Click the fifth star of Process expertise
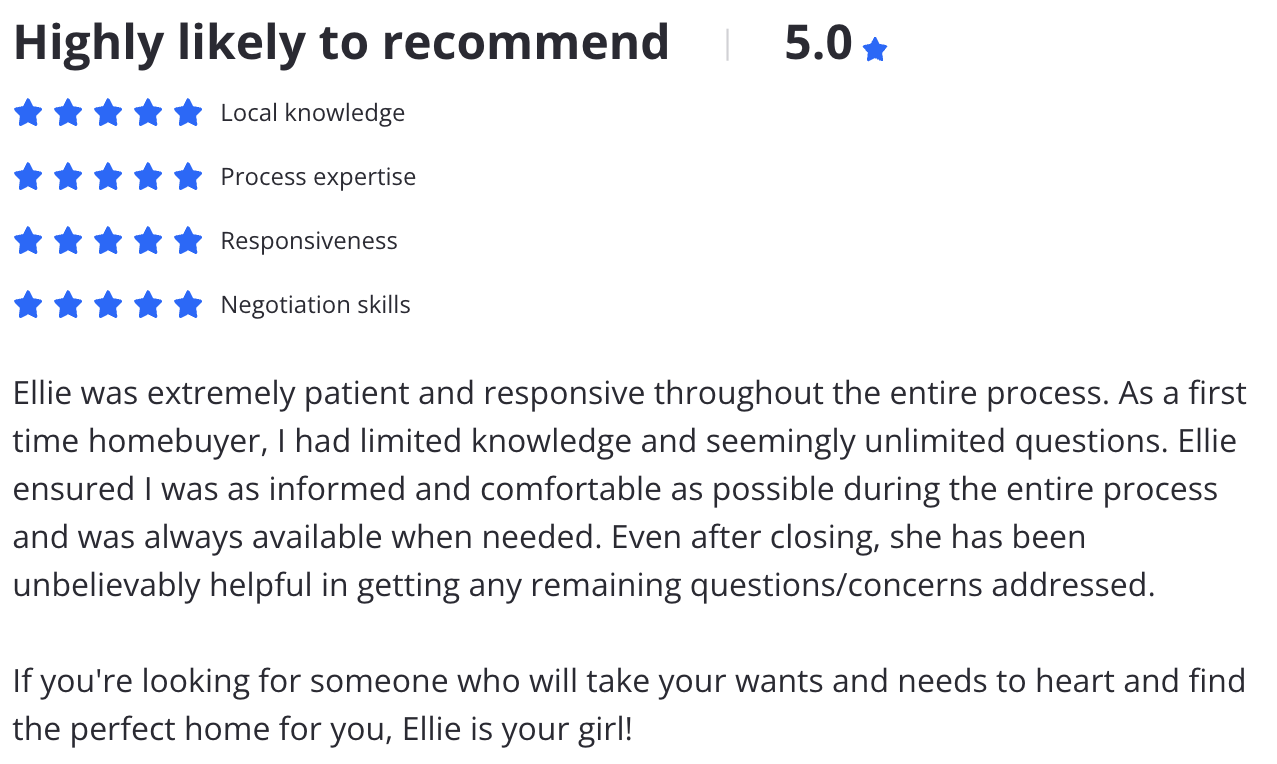Viewport: 1277px width, 764px height. (188, 177)
